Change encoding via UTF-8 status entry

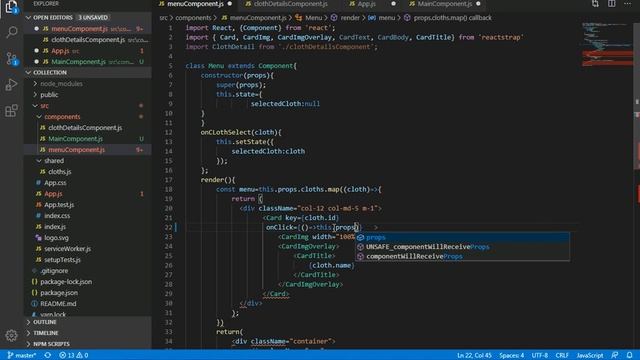540,355
